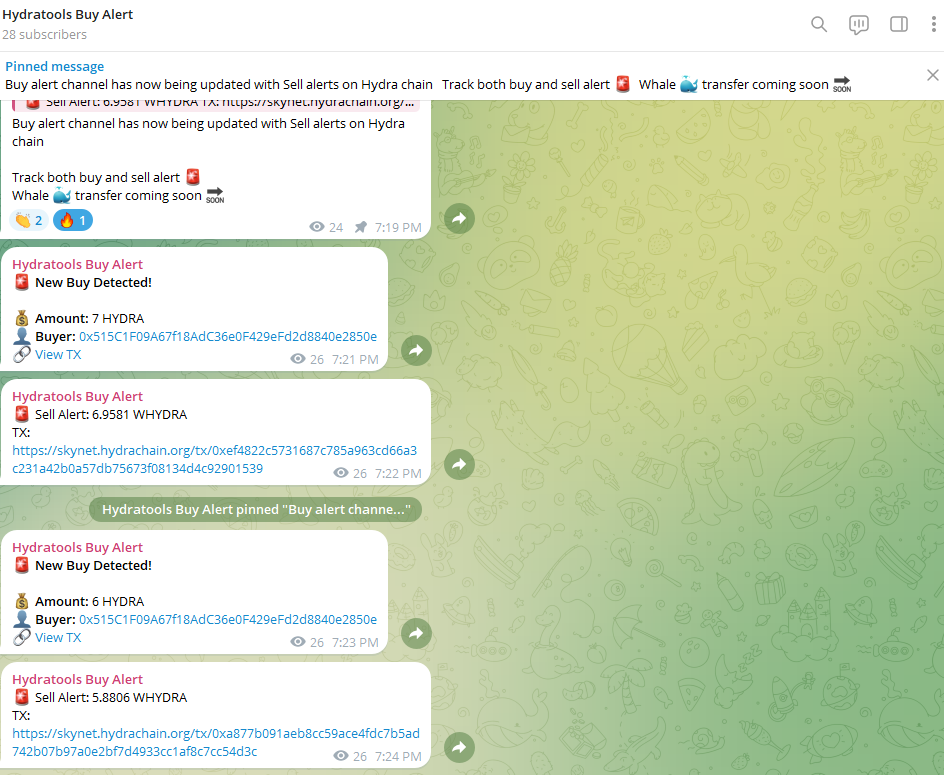Dismiss the pinned message banner

coord(932,74)
